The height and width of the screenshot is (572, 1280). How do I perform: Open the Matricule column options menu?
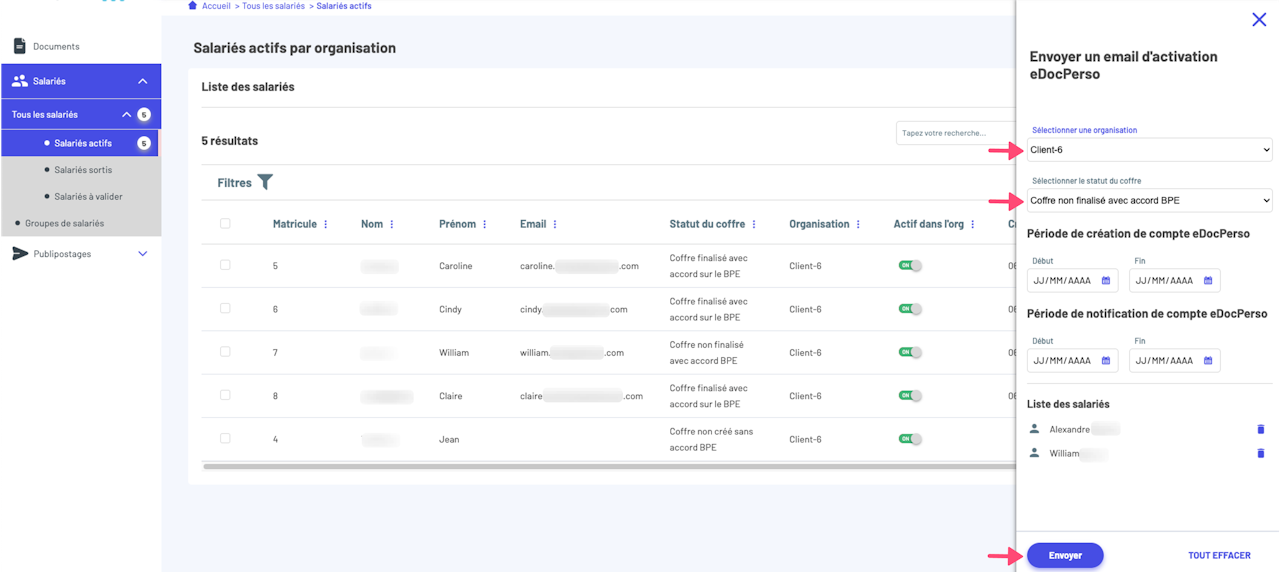tap(326, 224)
